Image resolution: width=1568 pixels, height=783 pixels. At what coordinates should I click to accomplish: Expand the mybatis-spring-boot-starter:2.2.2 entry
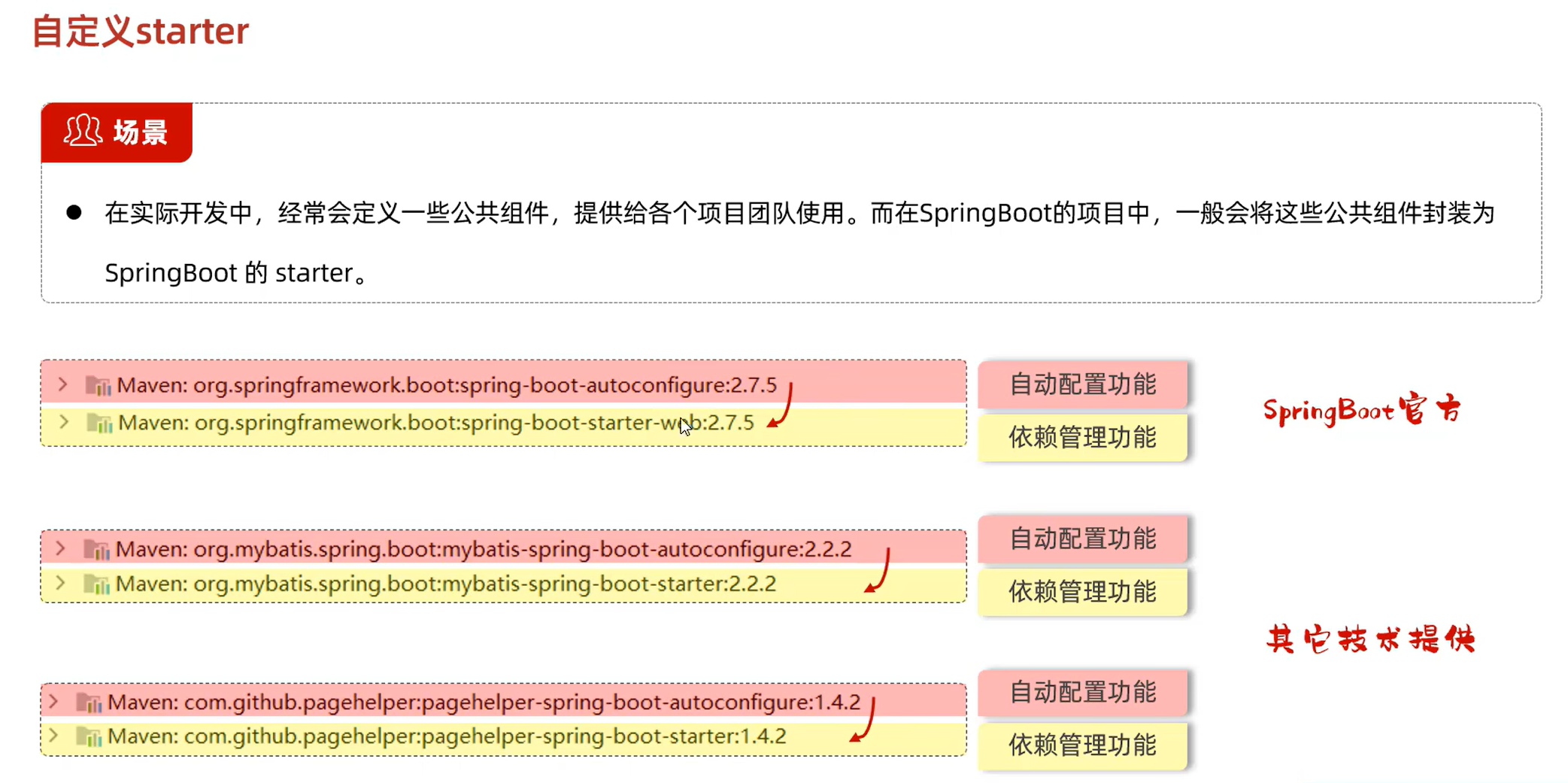point(61,584)
